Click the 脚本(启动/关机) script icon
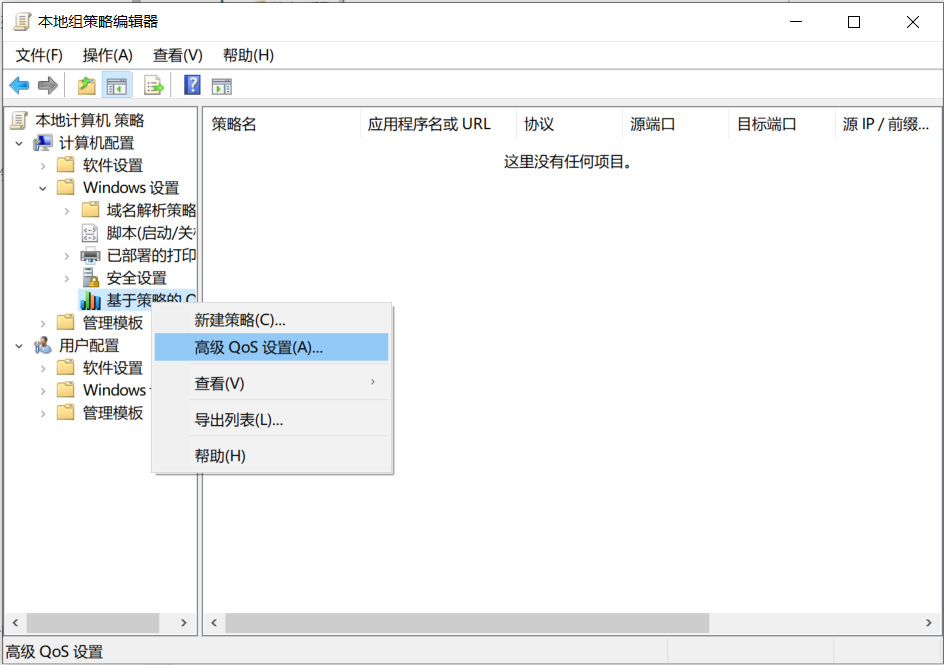This screenshot has width=944, height=665. (90, 233)
